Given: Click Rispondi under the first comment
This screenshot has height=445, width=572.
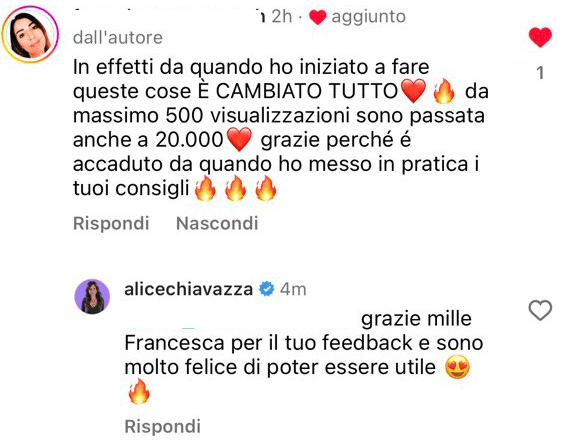Looking at the screenshot, I should click(111, 223).
